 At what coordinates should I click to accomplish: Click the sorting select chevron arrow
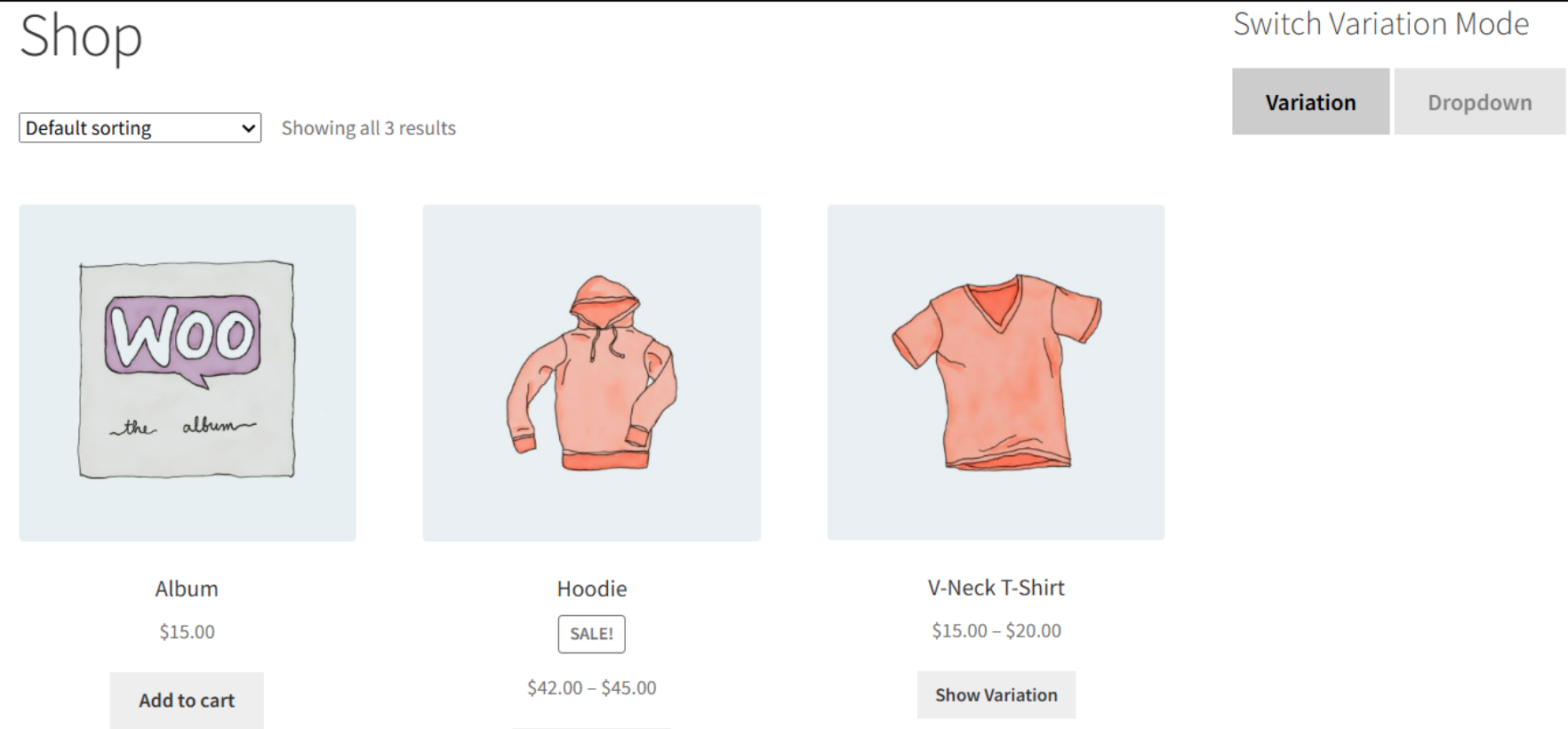249,129
